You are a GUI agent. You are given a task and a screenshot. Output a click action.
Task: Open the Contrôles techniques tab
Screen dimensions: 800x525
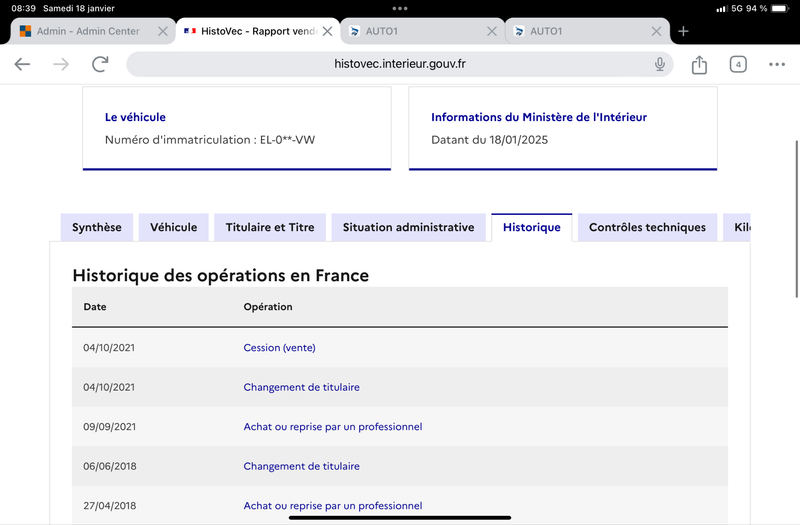[647, 228]
